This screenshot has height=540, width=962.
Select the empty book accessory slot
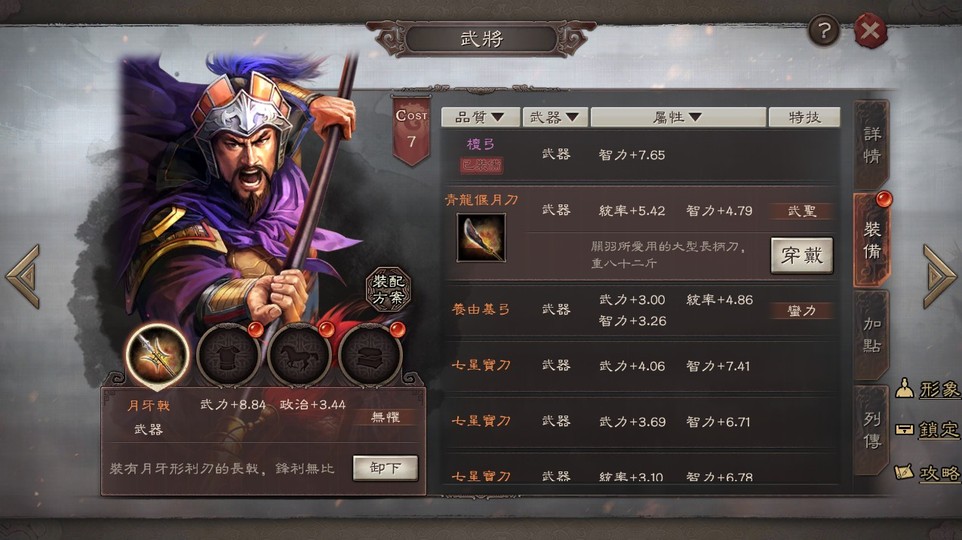[371, 355]
